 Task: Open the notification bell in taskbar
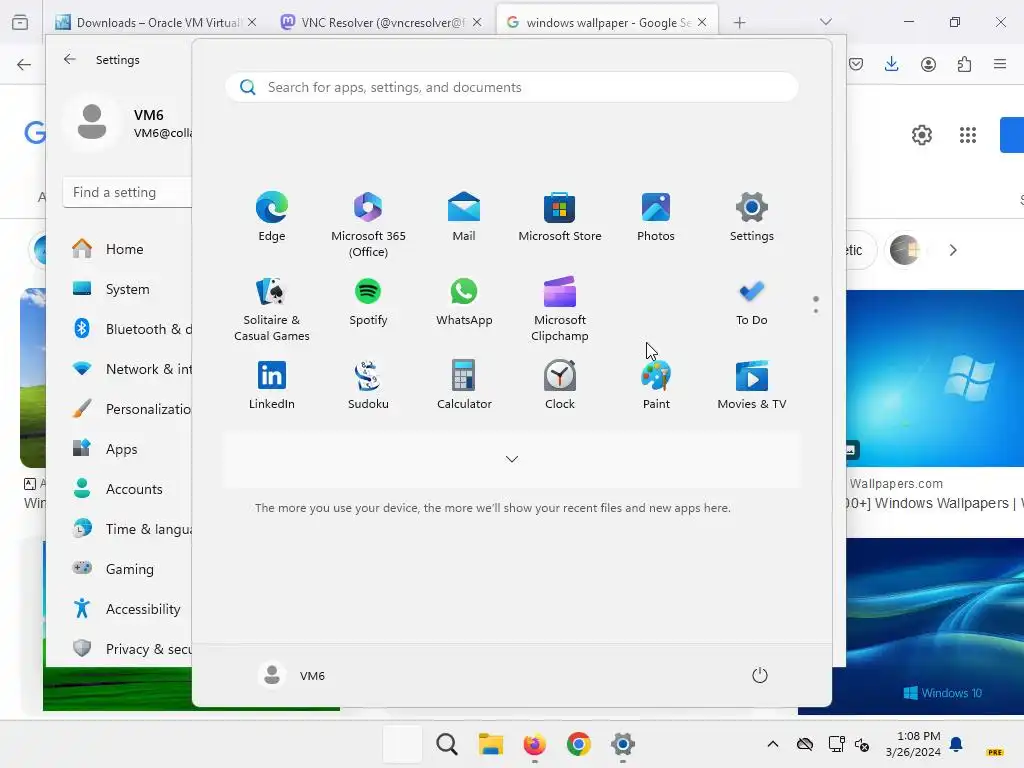[956, 744]
